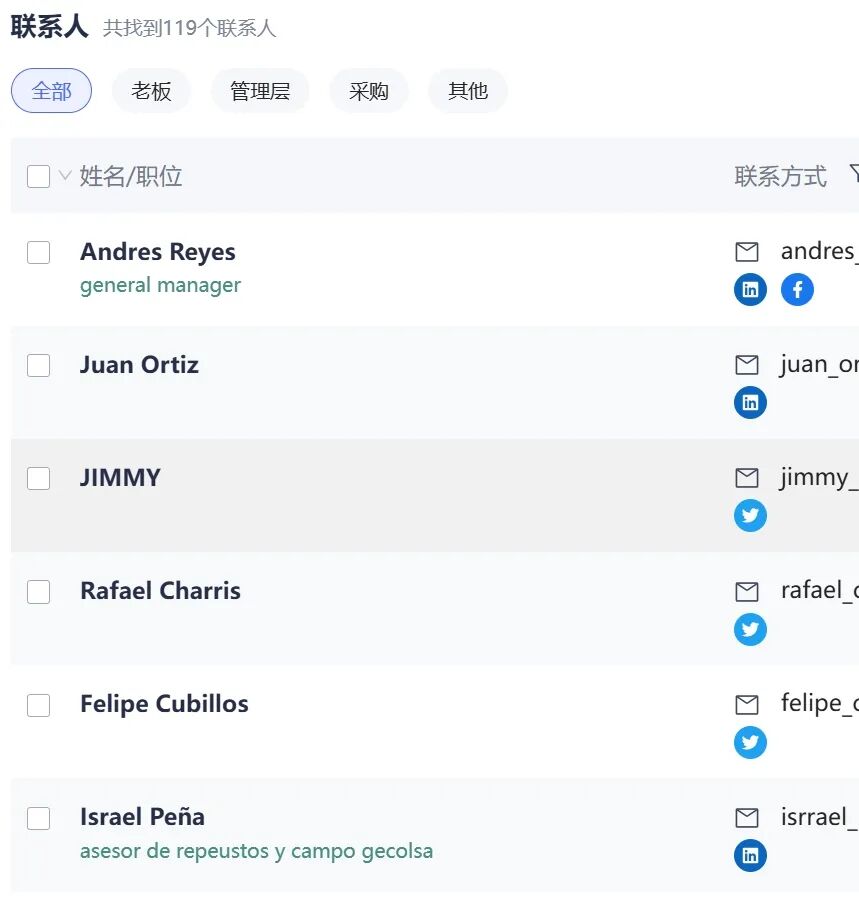Open Andres Reyes's Facebook icon
The image size is (859, 916).
[x=797, y=289]
